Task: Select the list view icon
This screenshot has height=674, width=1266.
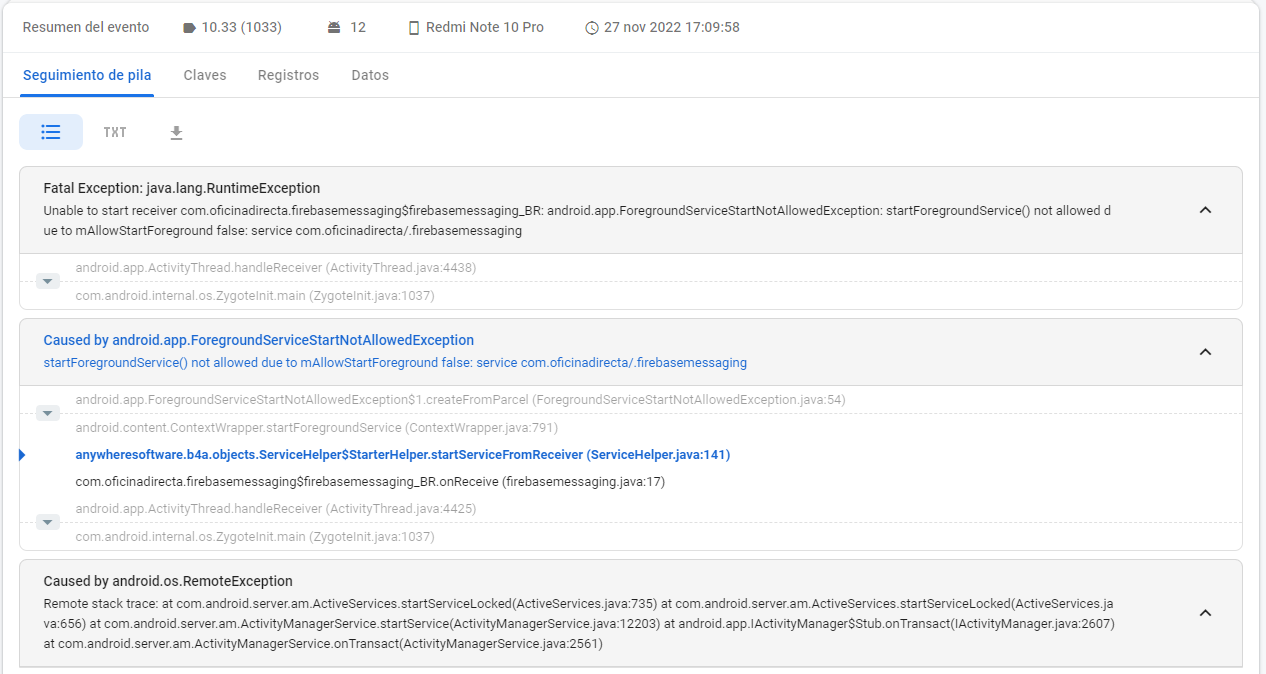Action: (51, 132)
